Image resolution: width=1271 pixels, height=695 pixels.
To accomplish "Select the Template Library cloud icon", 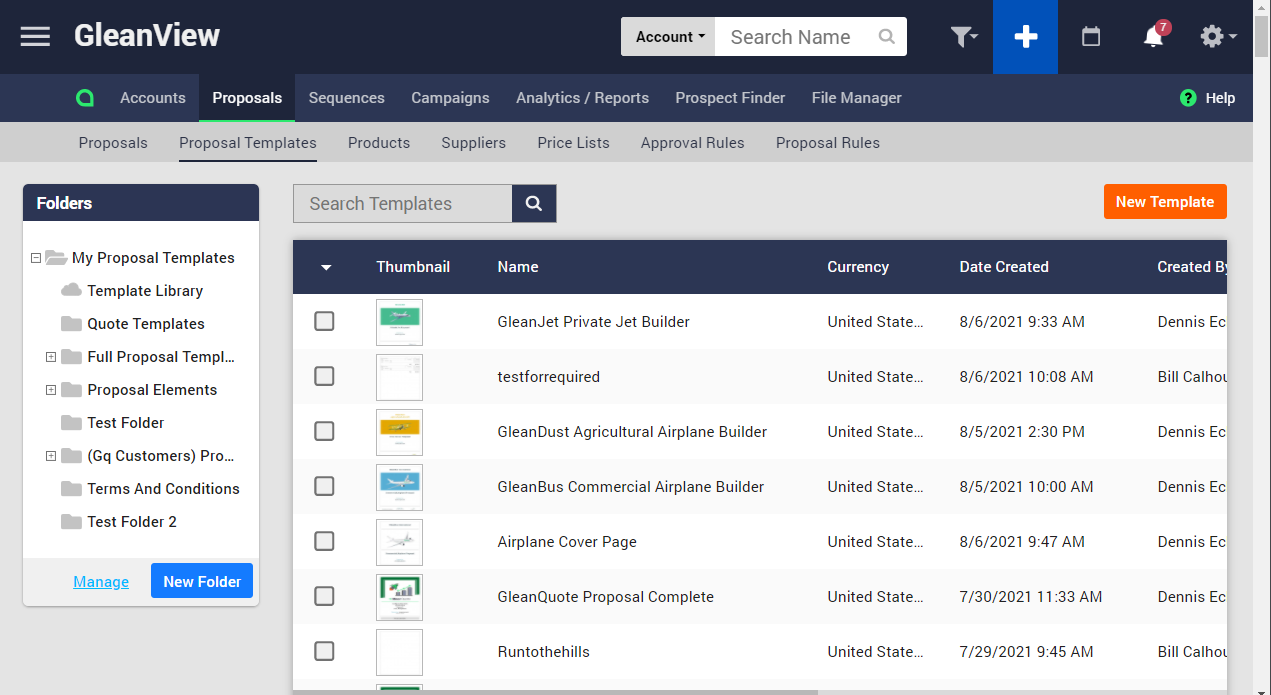I will click(x=71, y=291).
